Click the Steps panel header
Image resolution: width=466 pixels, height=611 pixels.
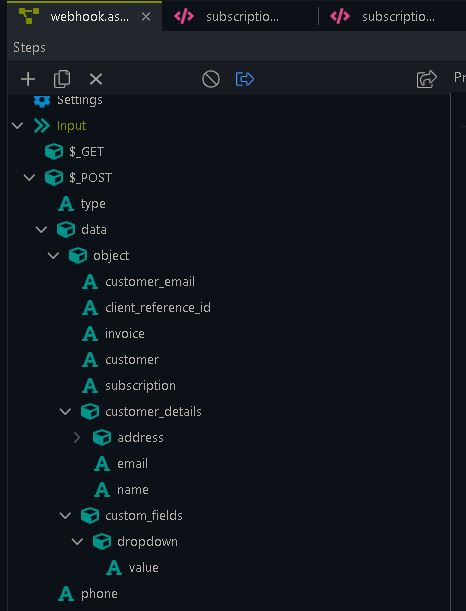tap(29, 48)
